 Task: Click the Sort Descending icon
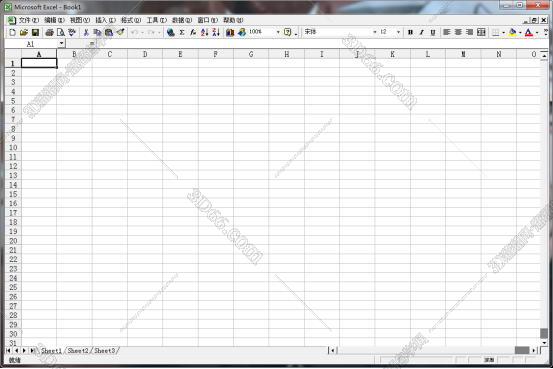coord(216,32)
